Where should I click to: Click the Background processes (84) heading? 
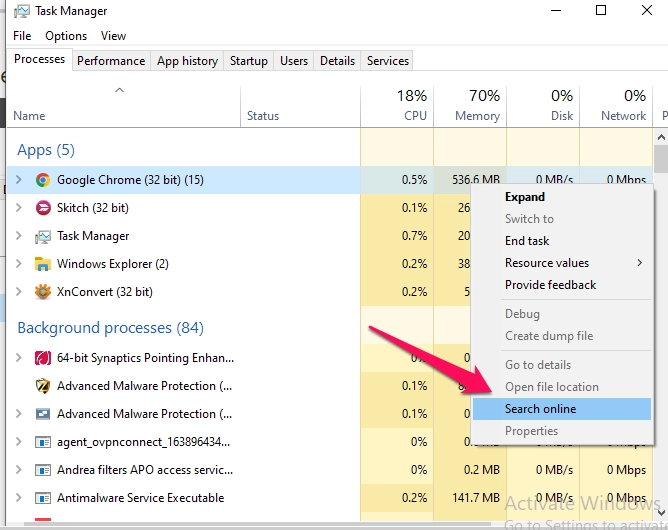tap(111, 328)
